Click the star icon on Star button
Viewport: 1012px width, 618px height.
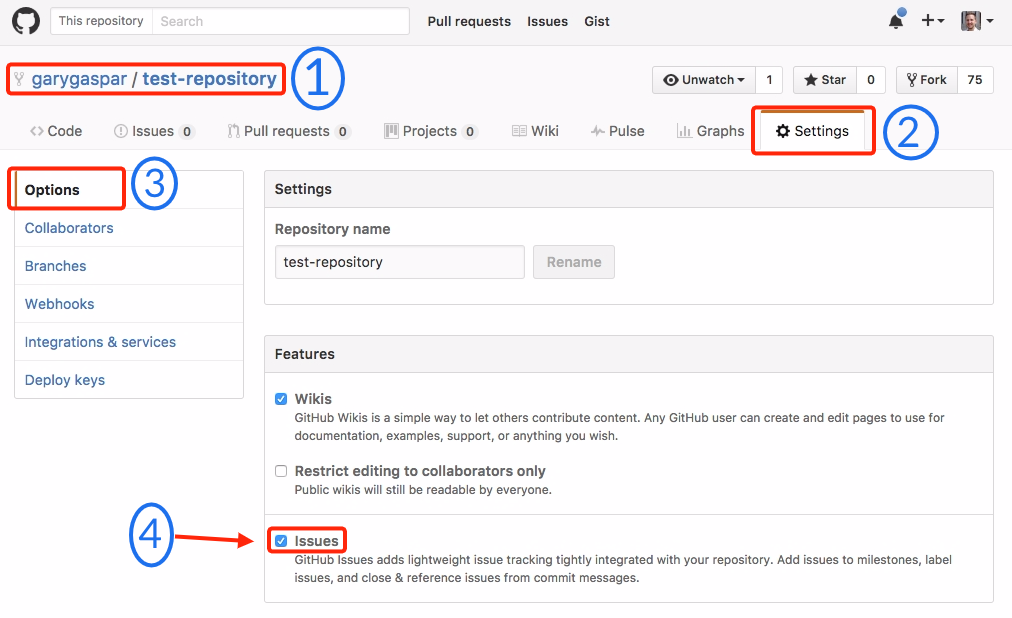(811, 79)
